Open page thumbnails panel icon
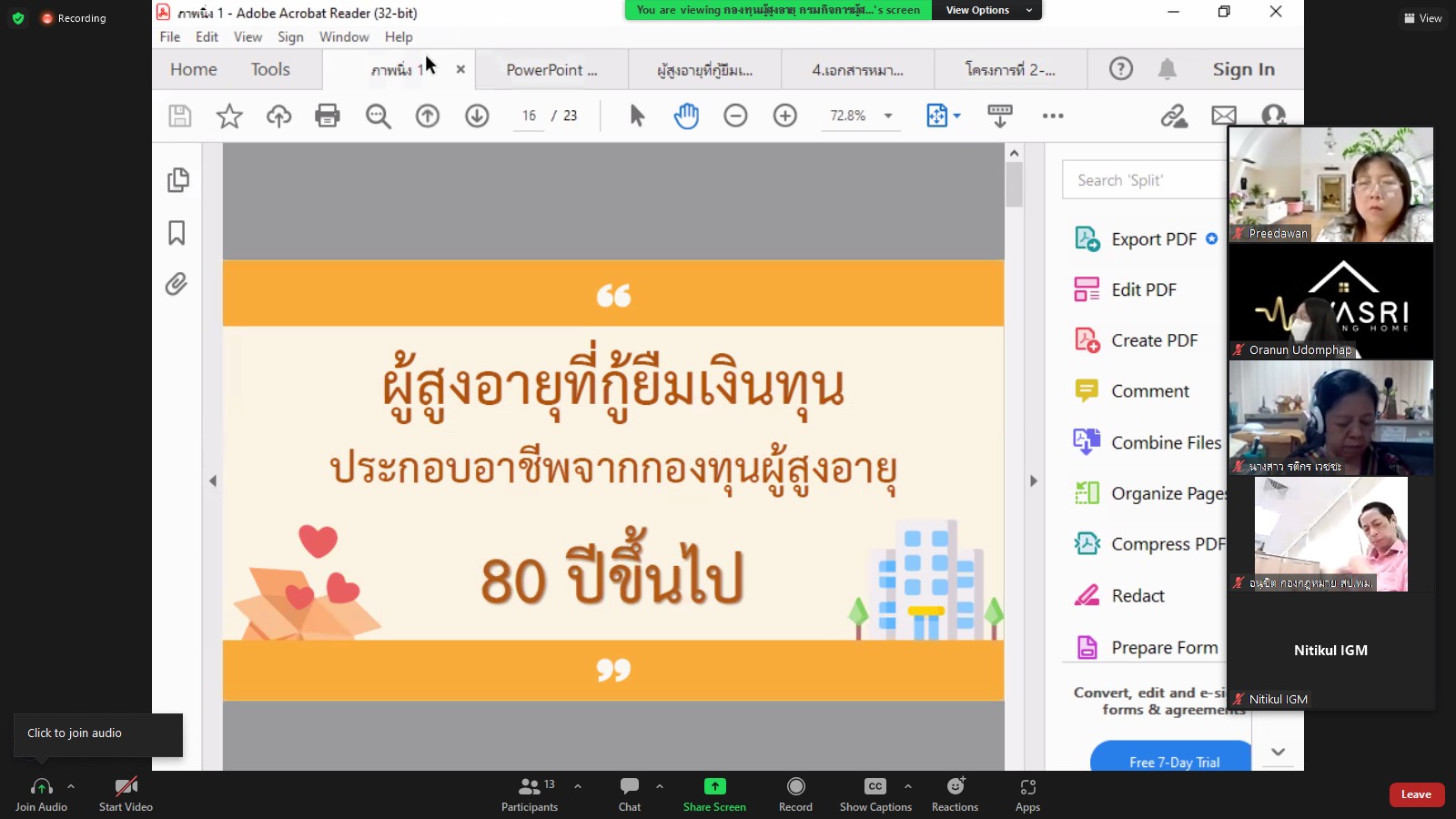1456x819 pixels. point(178,180)
